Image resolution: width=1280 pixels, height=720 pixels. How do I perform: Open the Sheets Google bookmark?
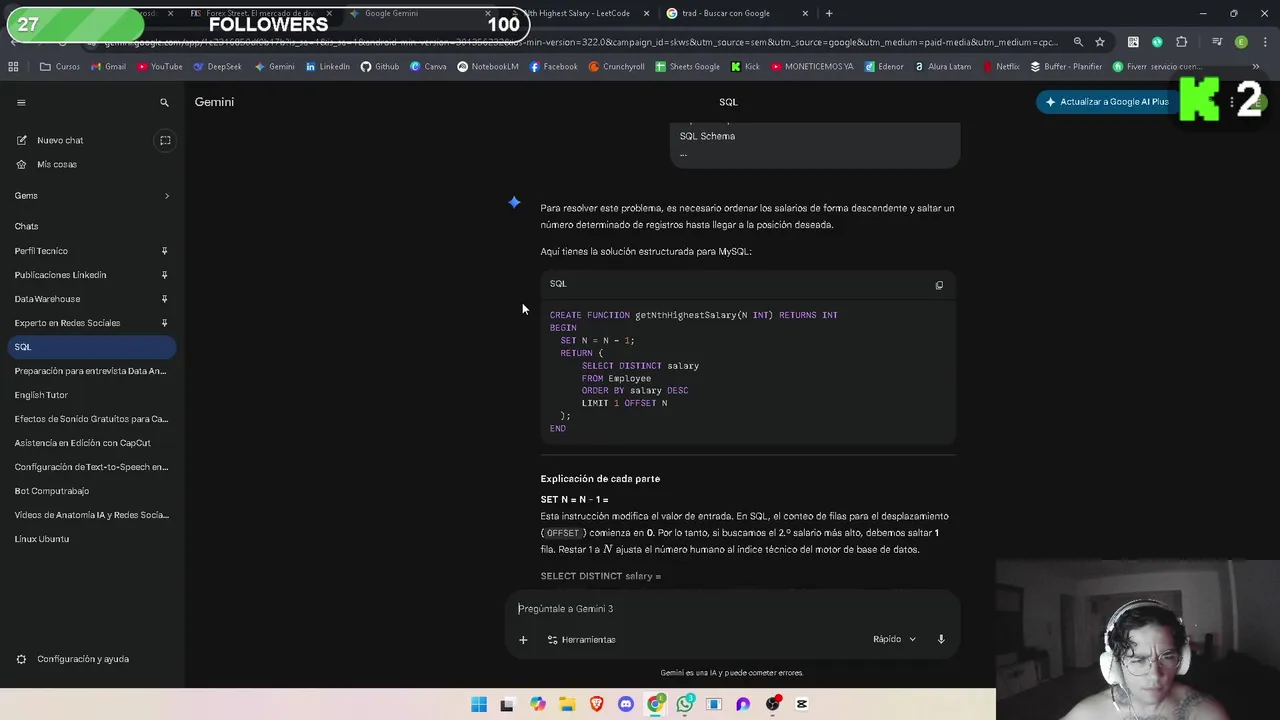pyautogui.click(x=687, y=67)
